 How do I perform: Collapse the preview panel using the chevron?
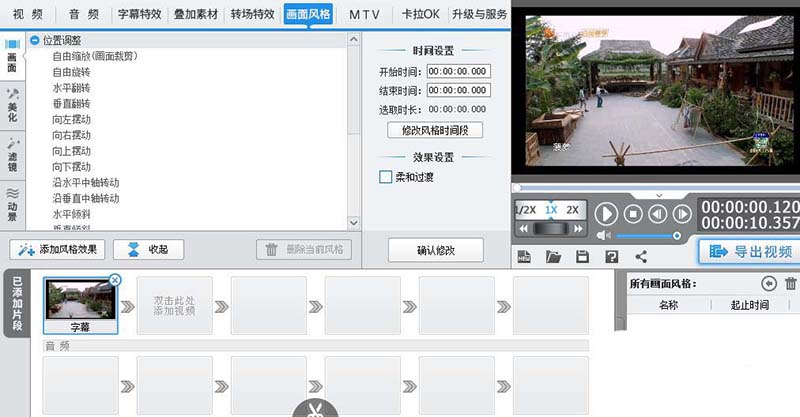(658, 194)
